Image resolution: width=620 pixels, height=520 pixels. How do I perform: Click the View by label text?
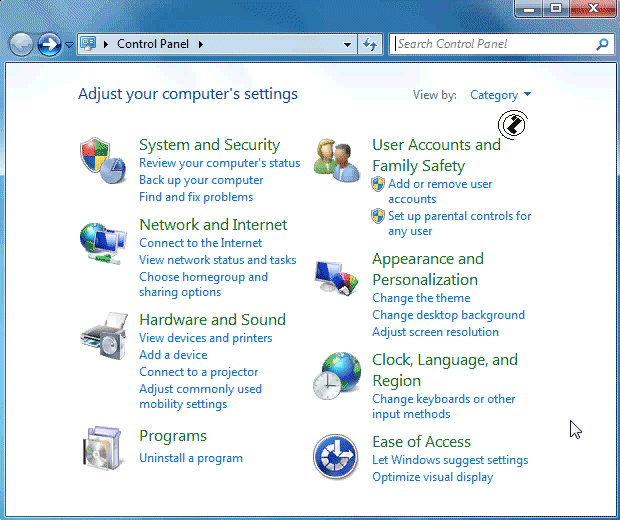pyautogui.click(x=435, y=95)
